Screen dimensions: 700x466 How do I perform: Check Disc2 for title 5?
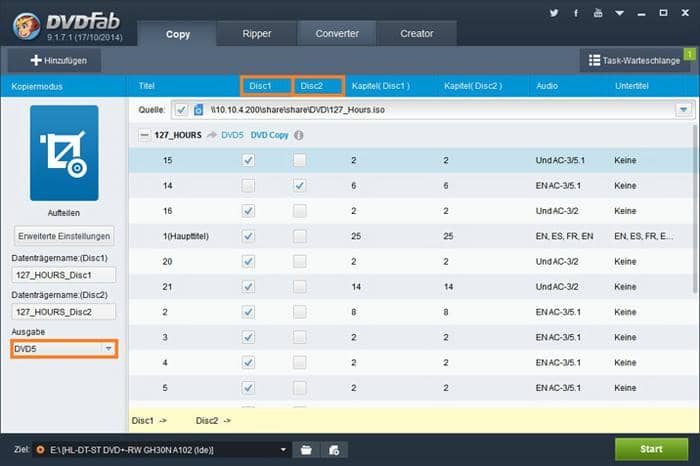(x=300, y=388)
